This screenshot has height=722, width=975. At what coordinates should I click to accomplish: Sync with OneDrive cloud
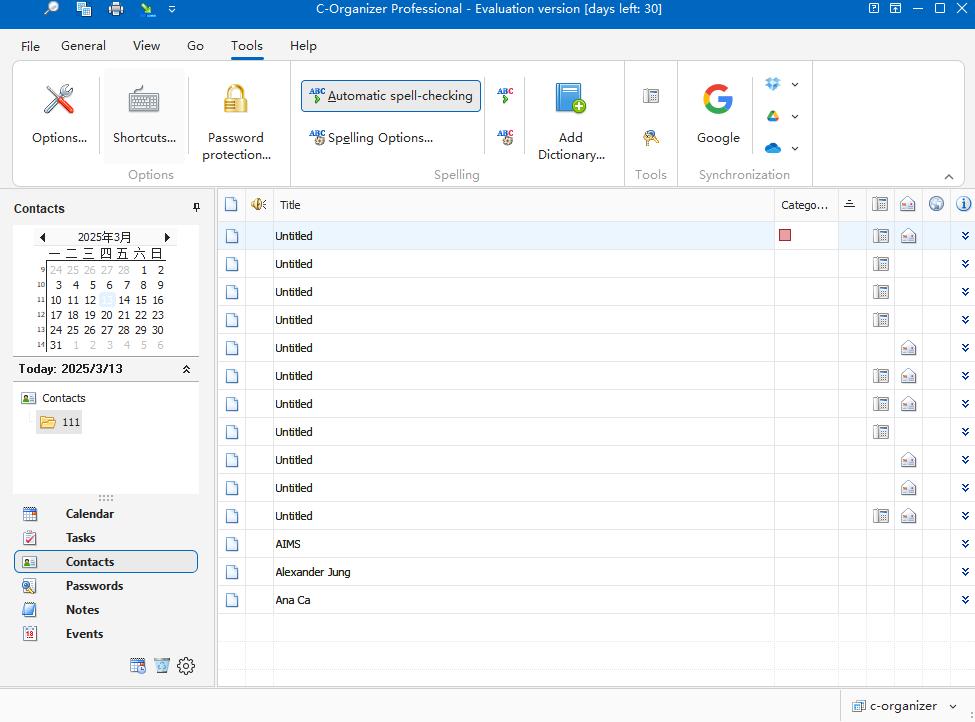point(772,147)
